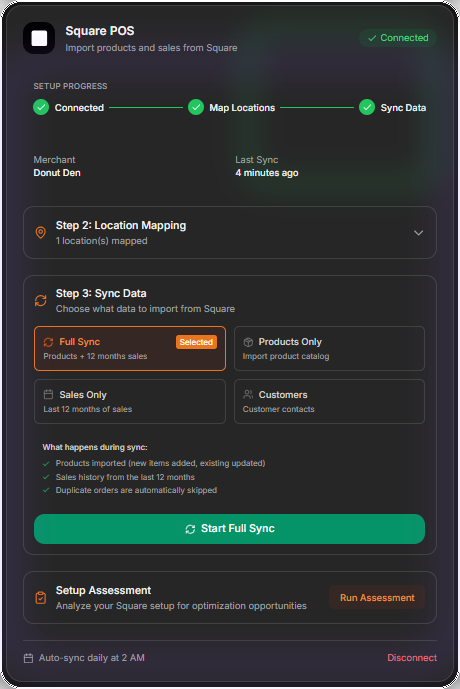Run the Square setup assessment
The width and height of the screenshot is (460, 689).
pos(377,598)
